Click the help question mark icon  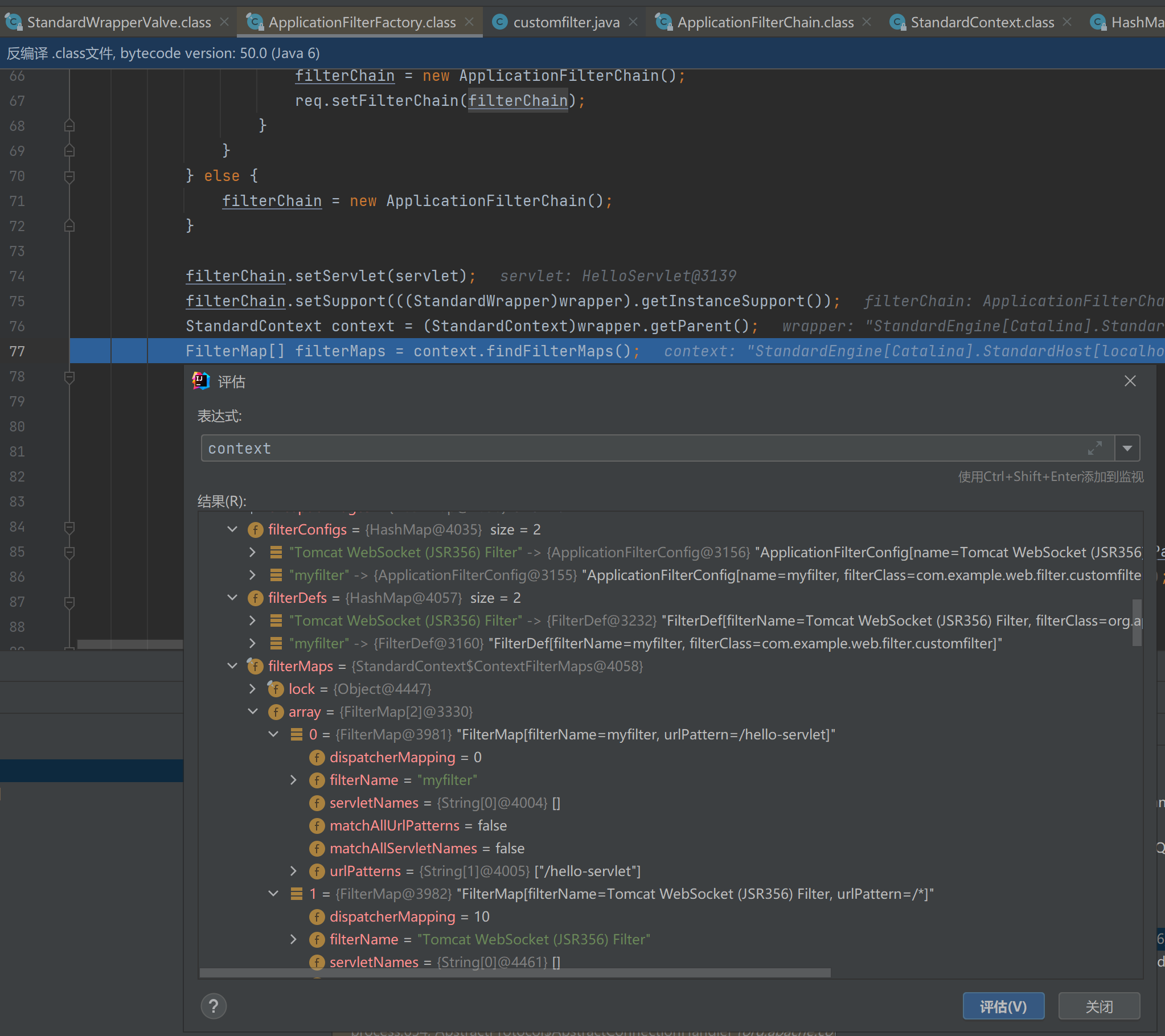(x=213, y=1006)
